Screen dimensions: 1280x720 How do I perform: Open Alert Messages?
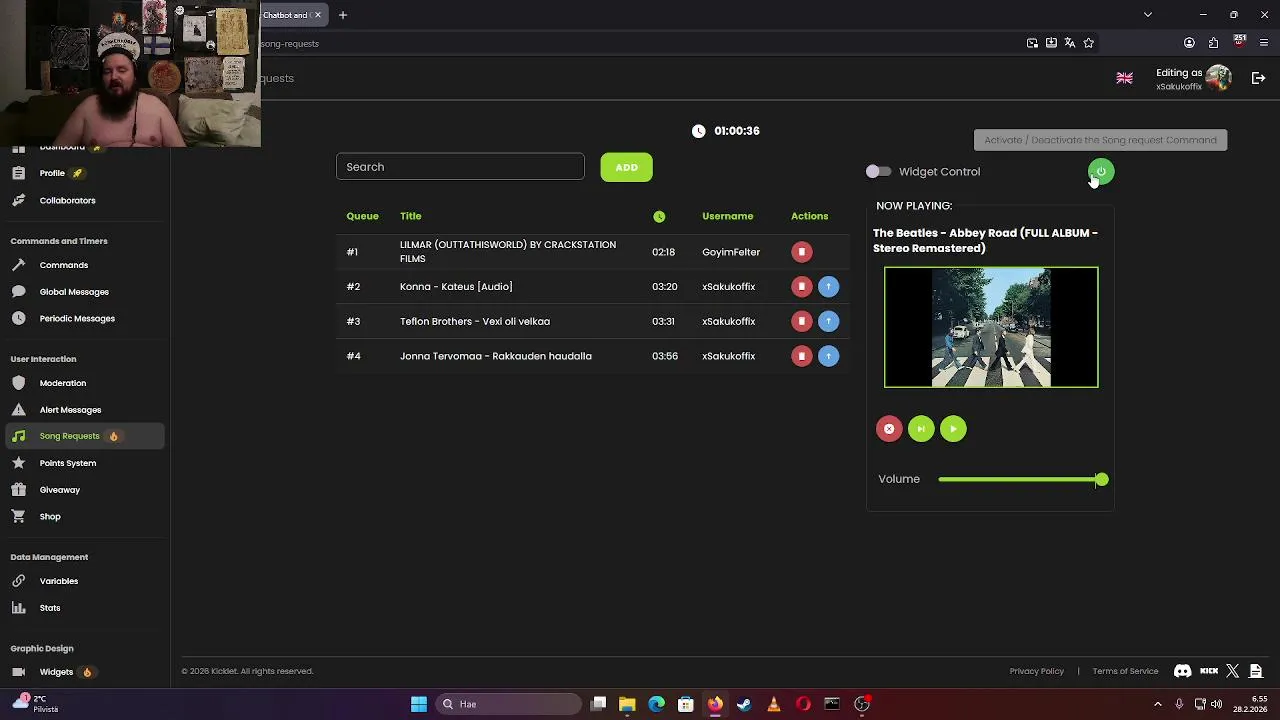(x=70, y=410)
